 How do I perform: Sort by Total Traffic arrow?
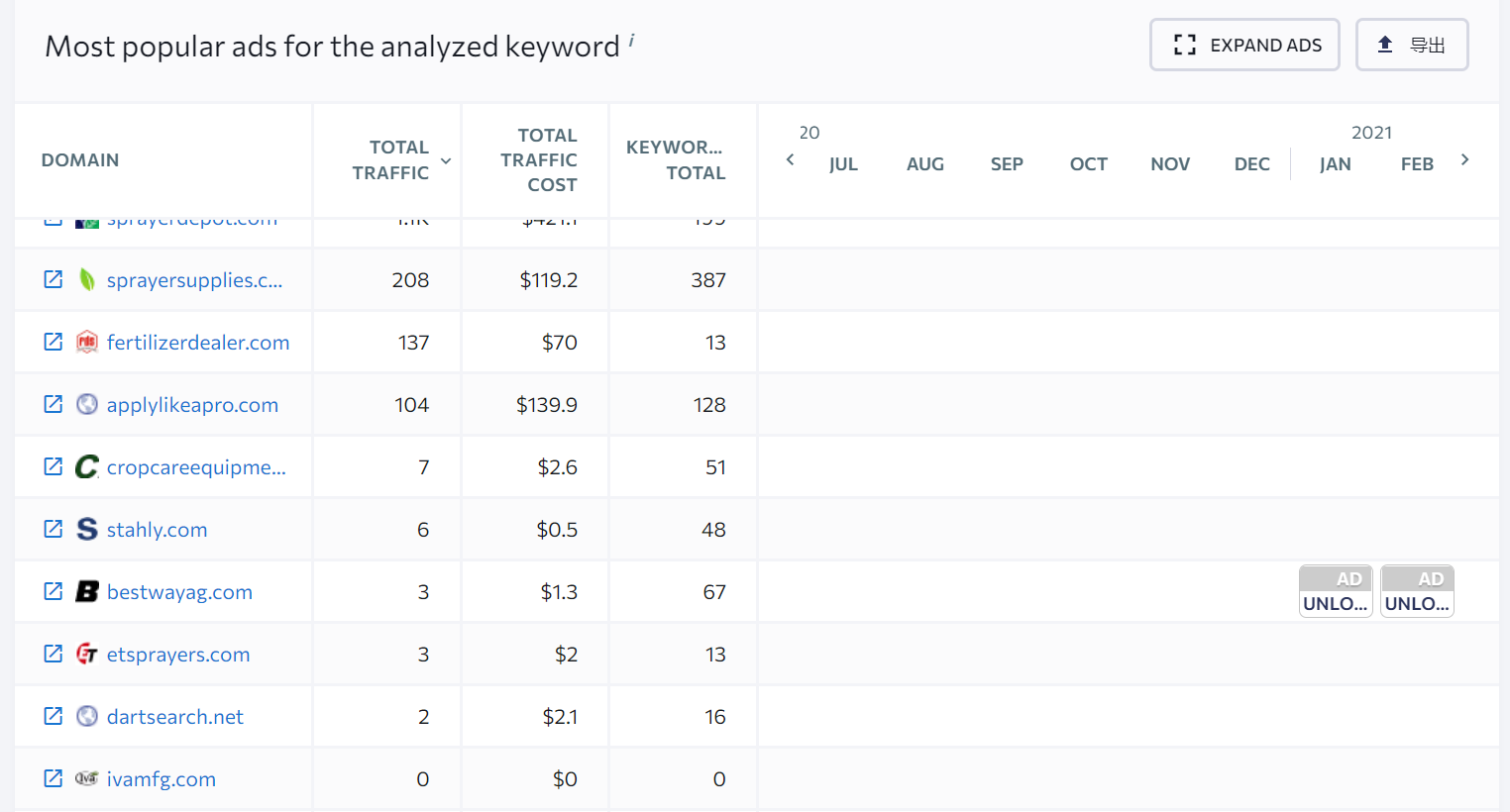point(446,160)
